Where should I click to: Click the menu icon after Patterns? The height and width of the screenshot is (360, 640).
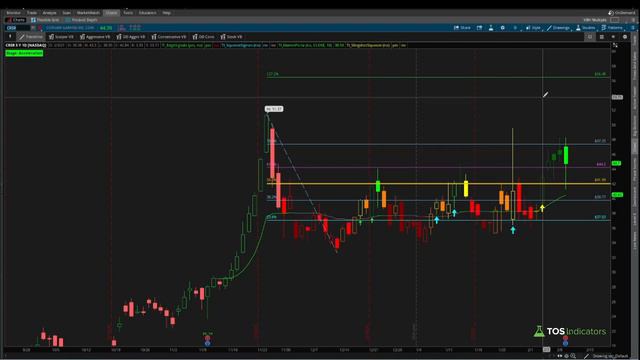point(632,28)
